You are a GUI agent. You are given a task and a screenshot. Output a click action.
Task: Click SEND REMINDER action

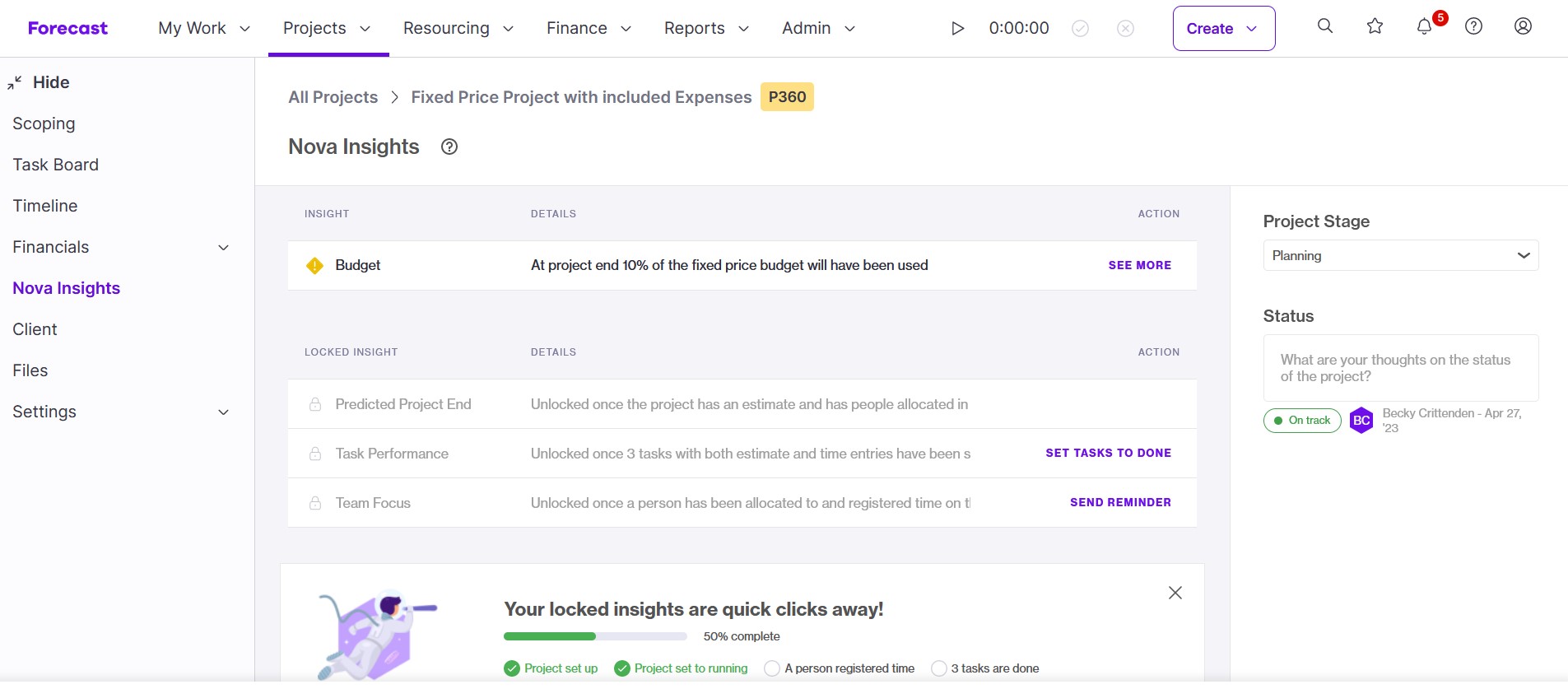point(1120,502)
